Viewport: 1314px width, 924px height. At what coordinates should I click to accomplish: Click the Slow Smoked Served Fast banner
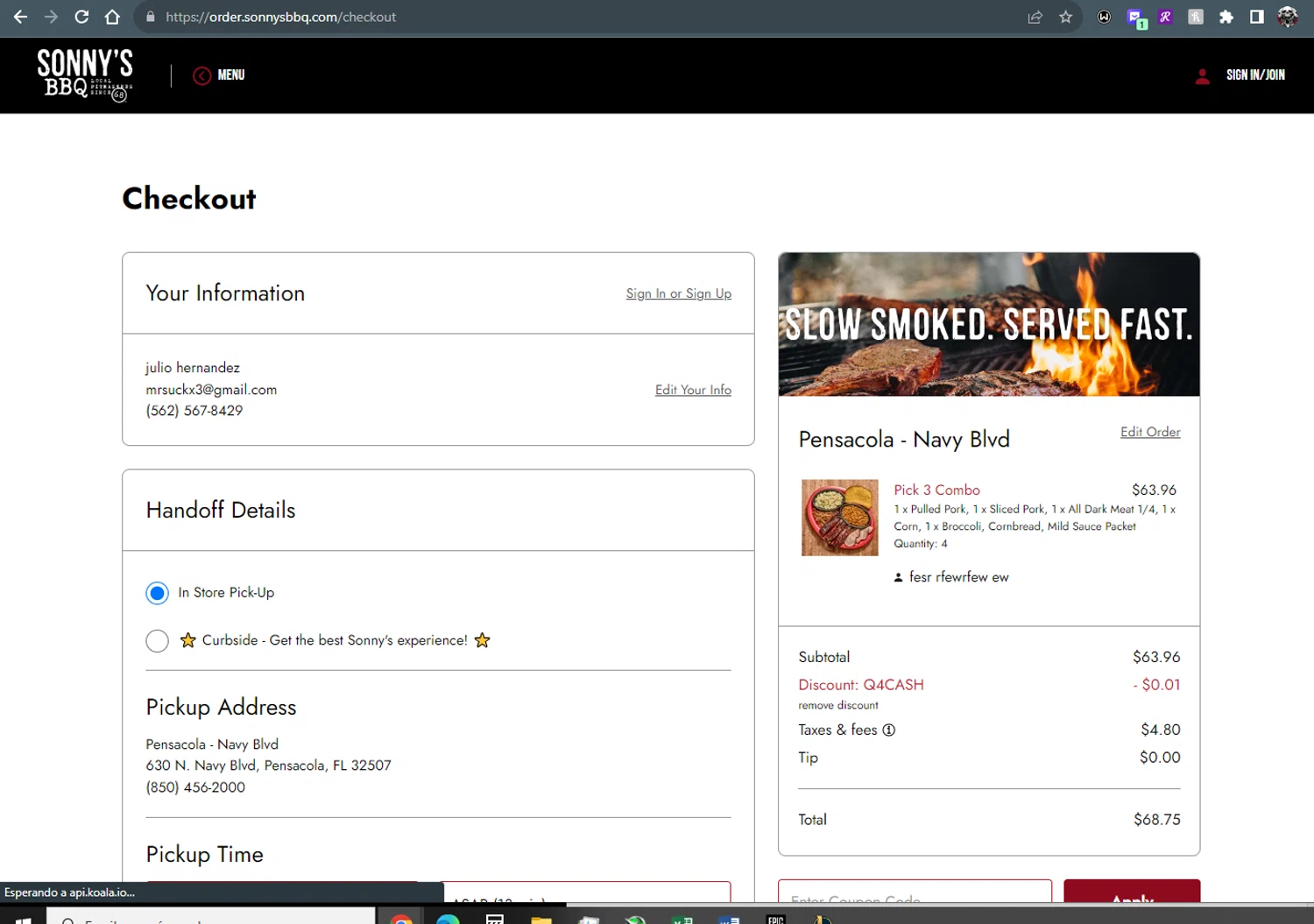point(989,324)
